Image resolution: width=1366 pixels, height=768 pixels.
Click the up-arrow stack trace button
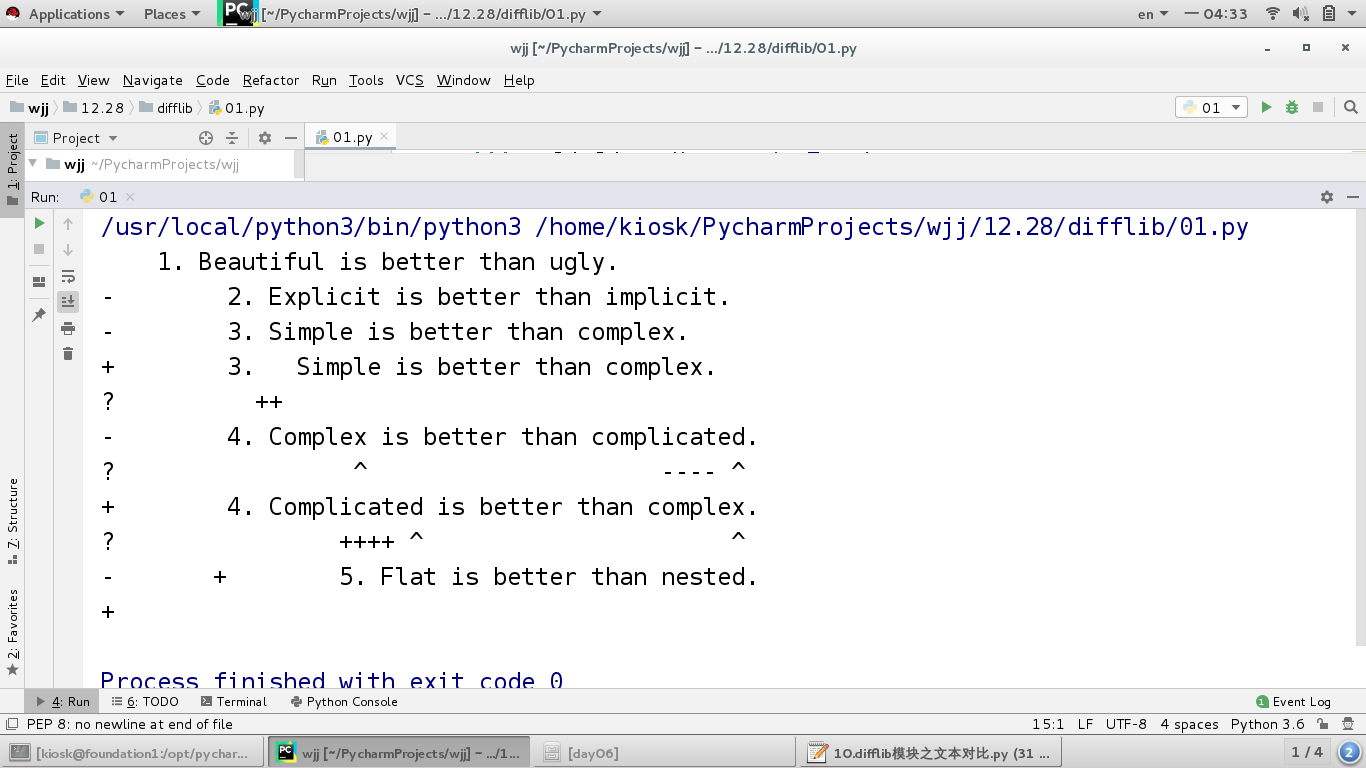point(68,224)
